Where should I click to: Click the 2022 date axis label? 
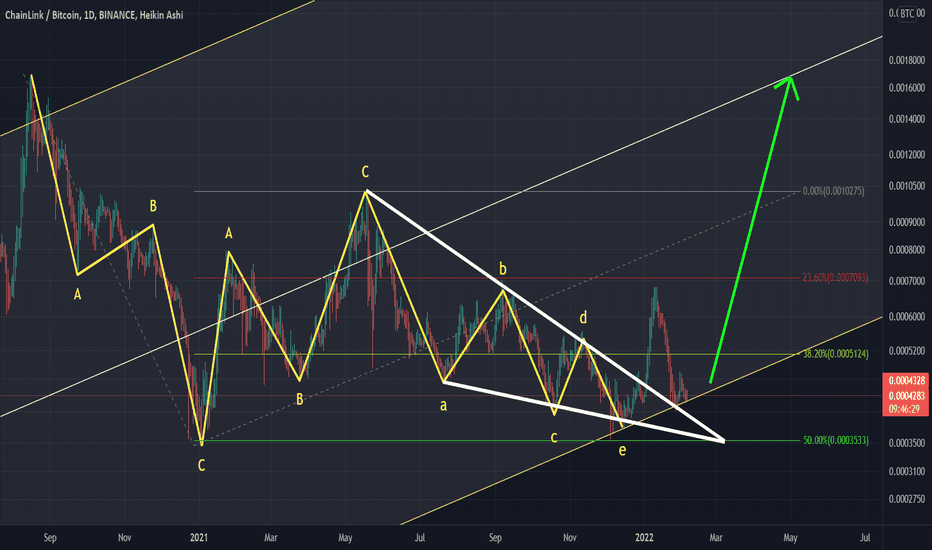pyautogui.click(x=644, y=538)
